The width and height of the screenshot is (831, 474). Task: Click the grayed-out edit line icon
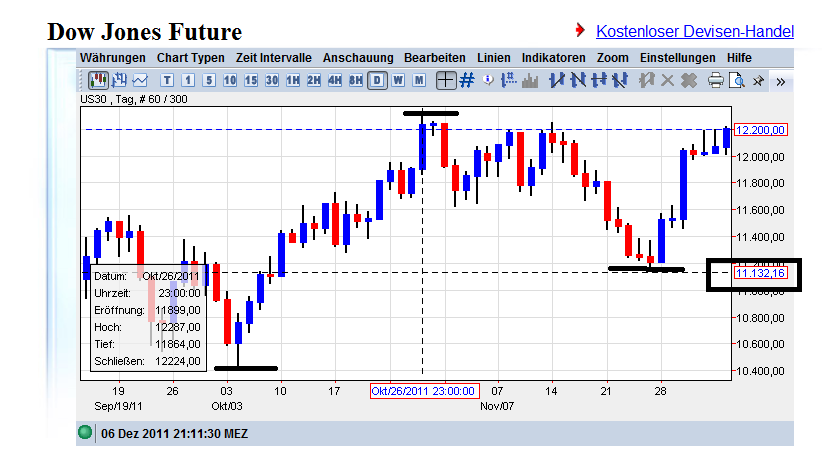tap(647, 81)
